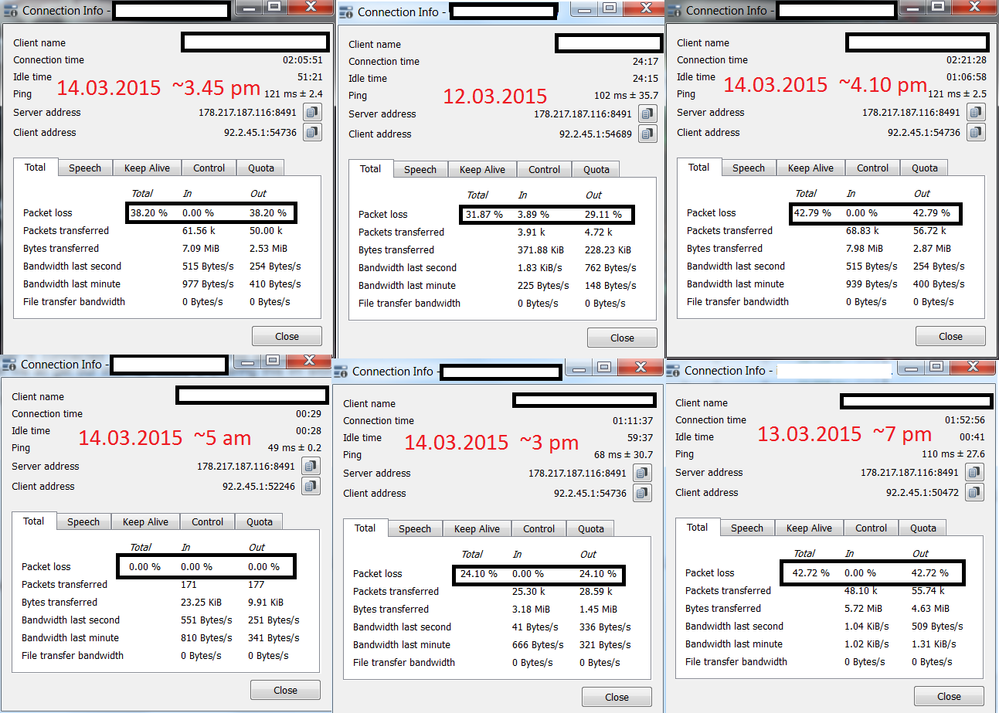
Task: Switch to Quota tab in the 00:29 window
Action: (259, 522)
